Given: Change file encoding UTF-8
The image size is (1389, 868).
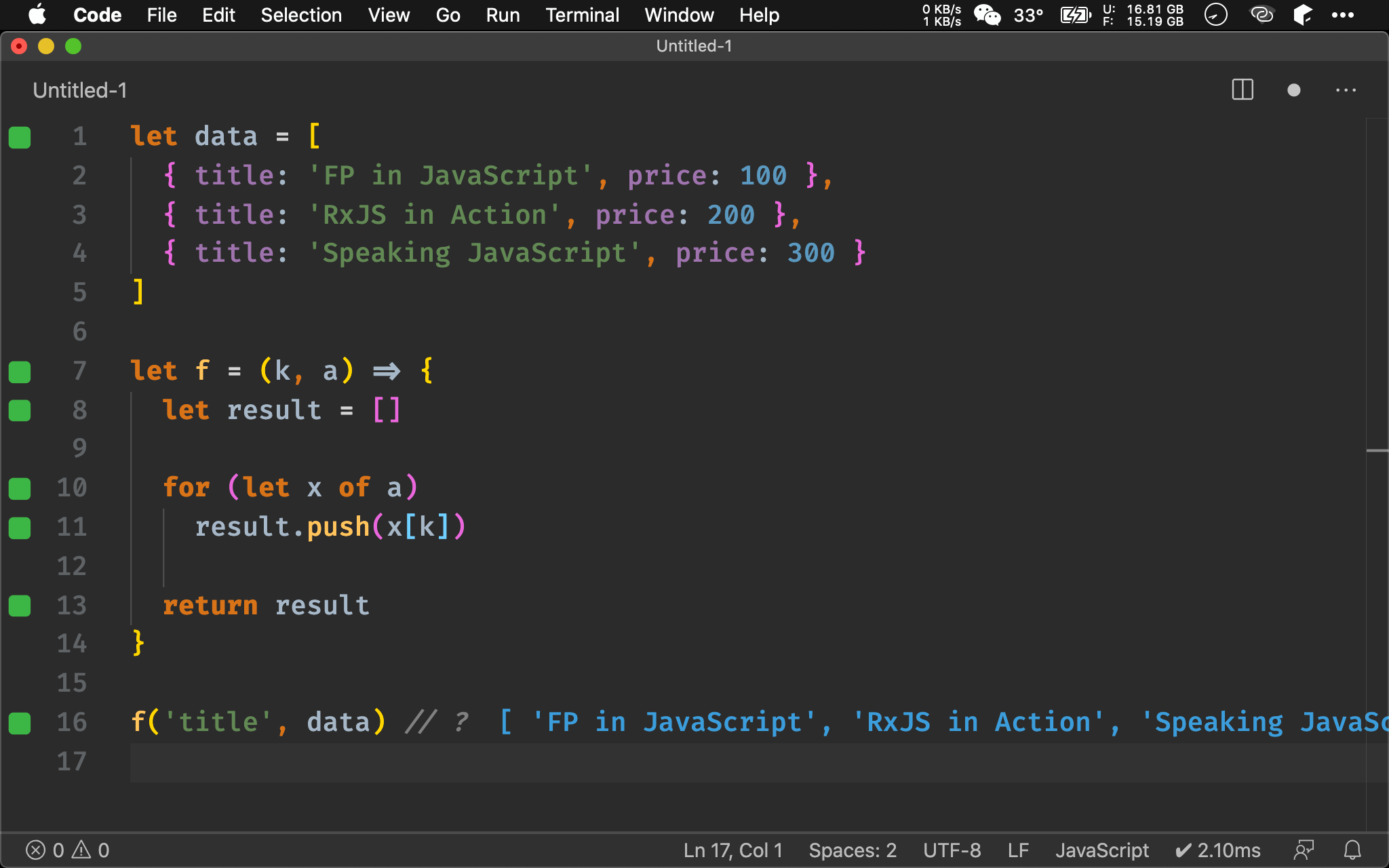Looking at the screenshot, I should point(952,850).
